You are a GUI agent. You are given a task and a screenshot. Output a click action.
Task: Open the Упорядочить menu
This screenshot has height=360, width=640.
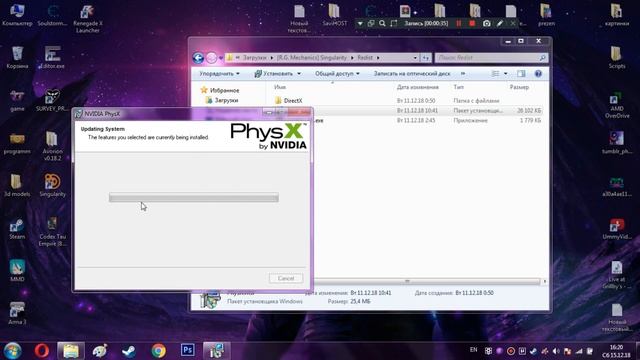pos(219,74)
